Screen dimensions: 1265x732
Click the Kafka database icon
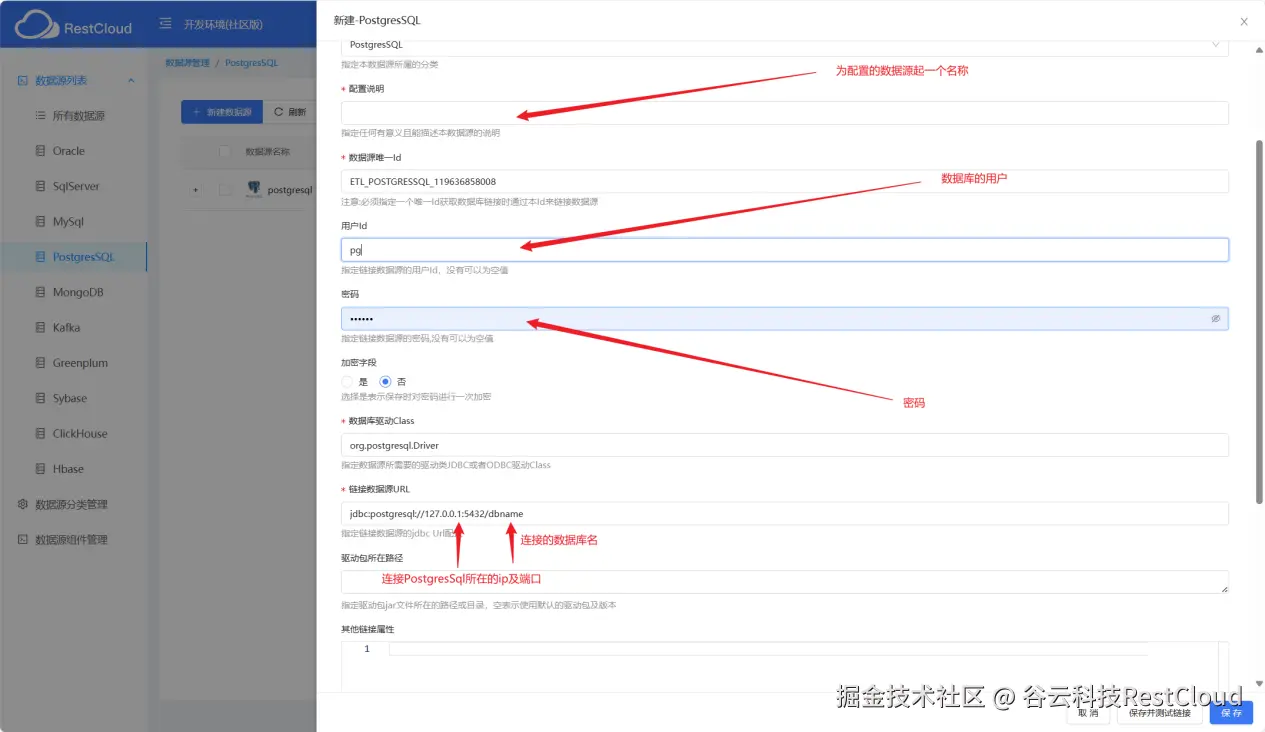click(40, 328)
